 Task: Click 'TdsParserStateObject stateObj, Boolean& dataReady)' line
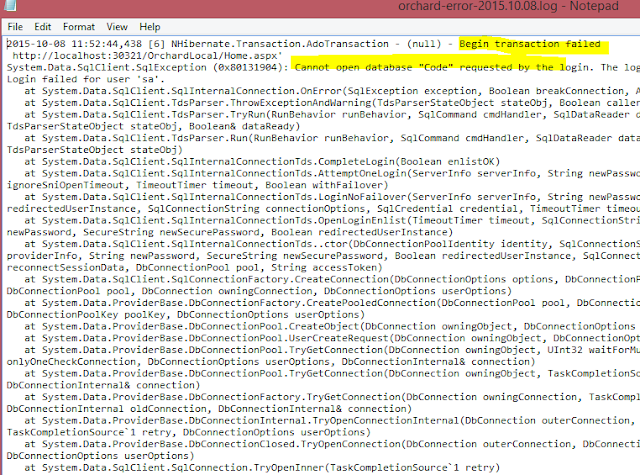pos(153,127)
